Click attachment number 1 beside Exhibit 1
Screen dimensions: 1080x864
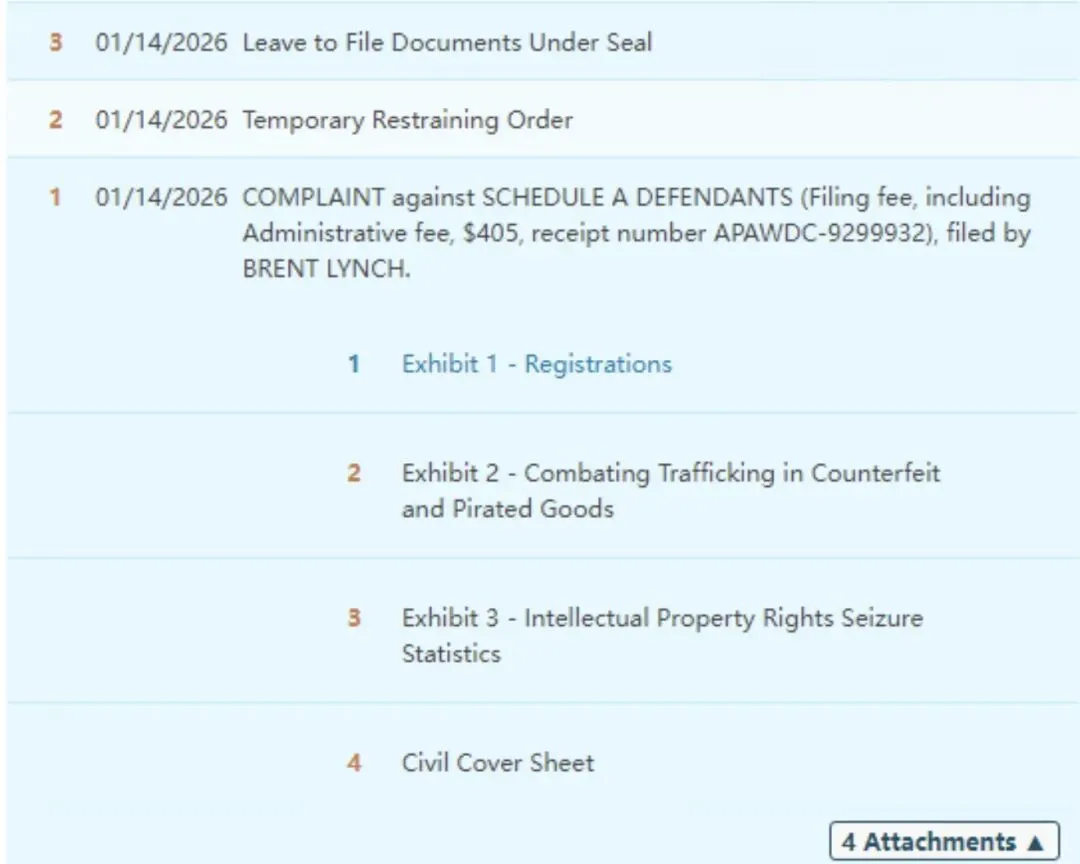coord(354,364)
